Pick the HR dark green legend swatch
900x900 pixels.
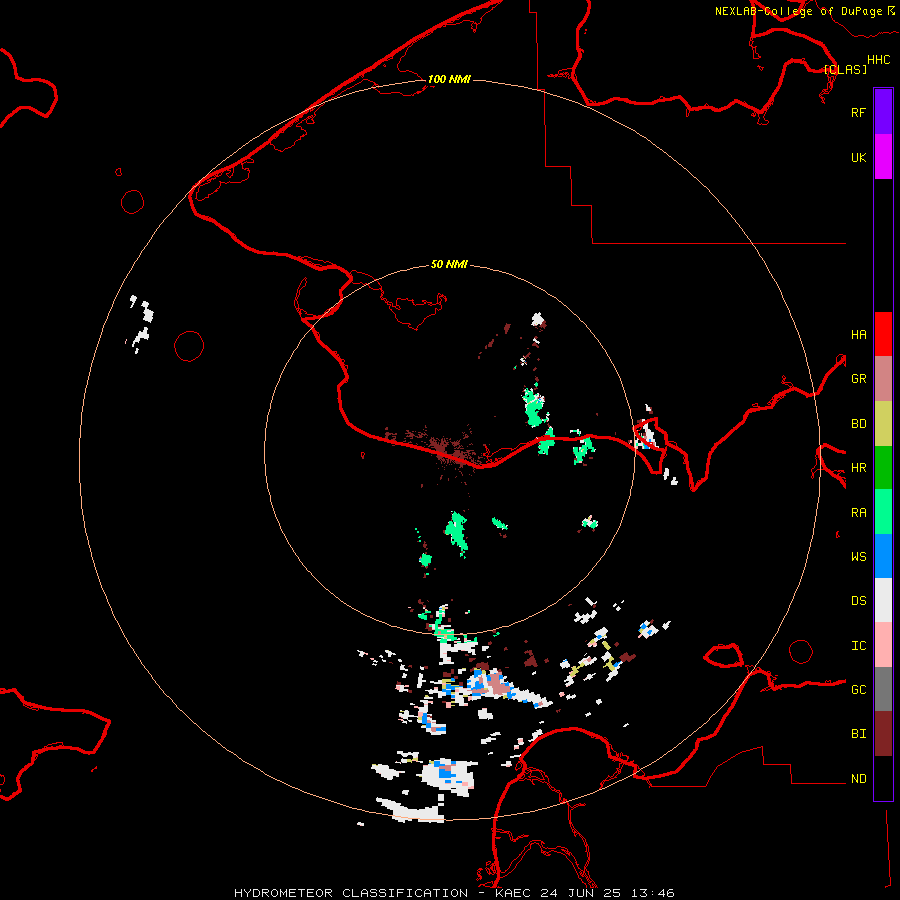883,468
